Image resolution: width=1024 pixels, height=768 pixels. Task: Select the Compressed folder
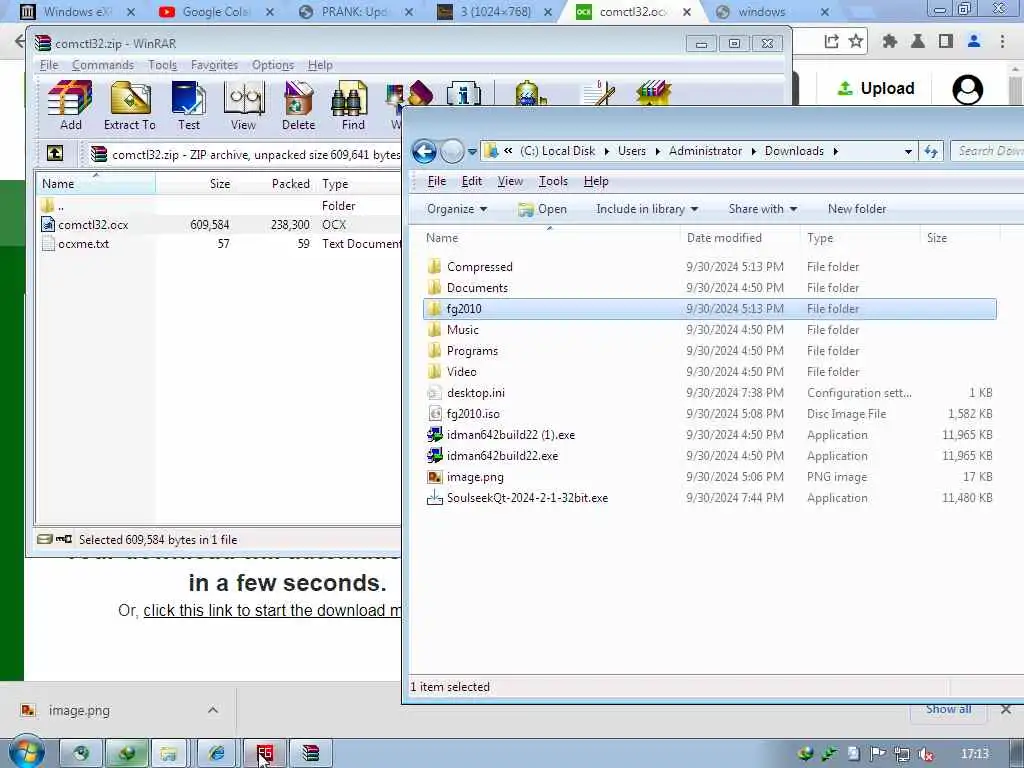click(709, 266)
